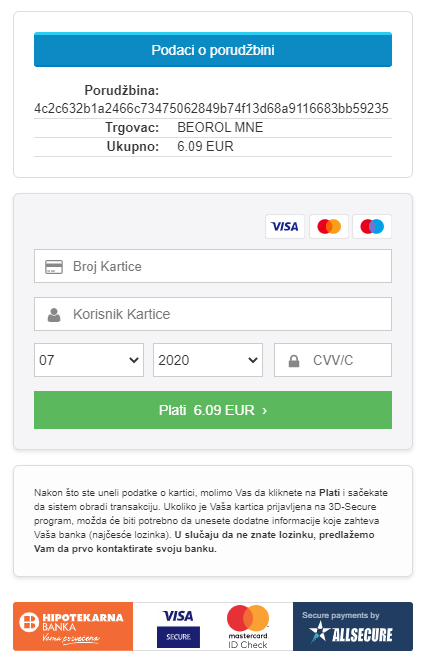The image size is (428, 662).
Task: Click the Visa card logo icon
Action: pos(285,227)
